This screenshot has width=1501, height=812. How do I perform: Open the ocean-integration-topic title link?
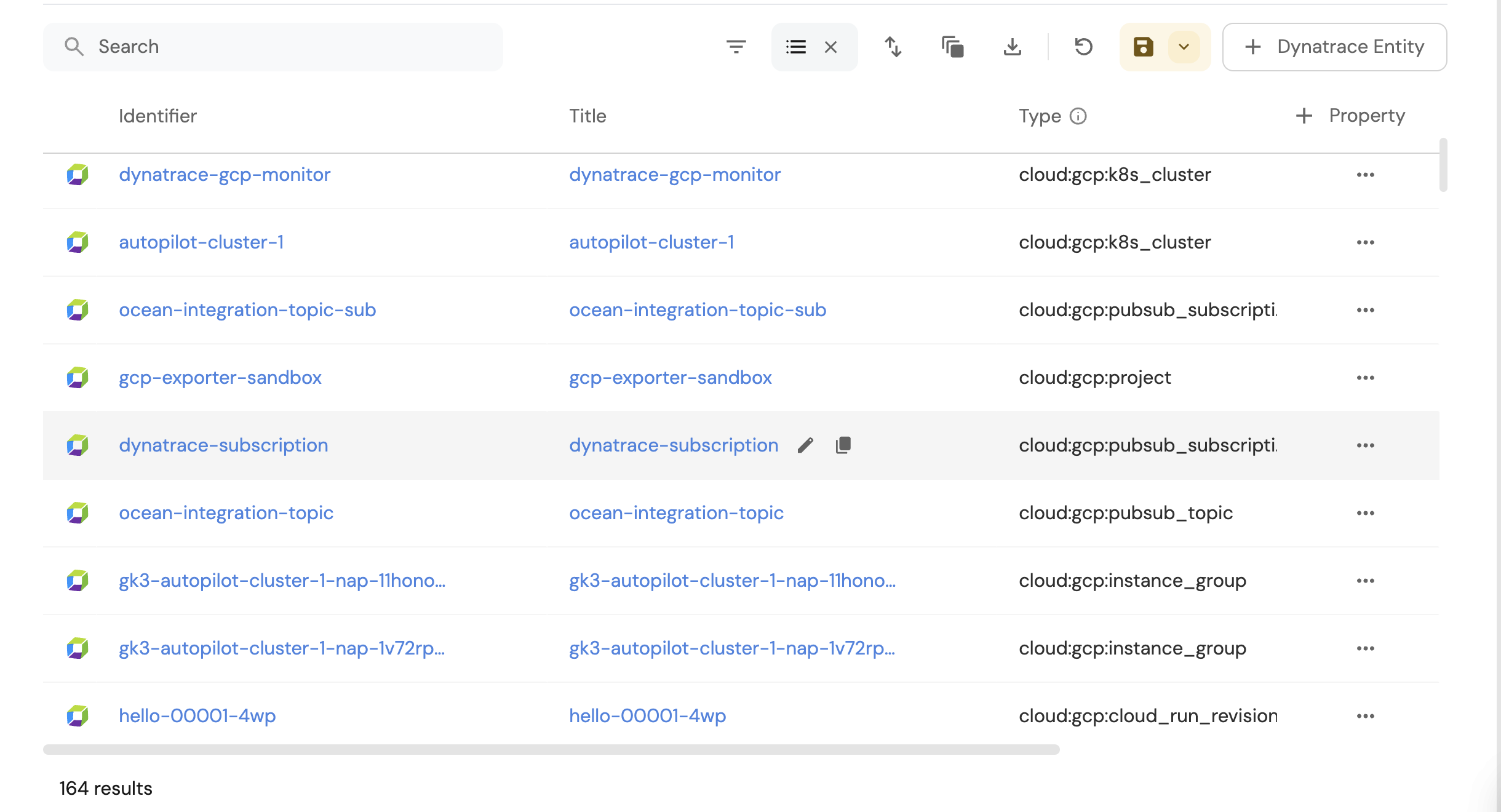(x=676, y=513)
